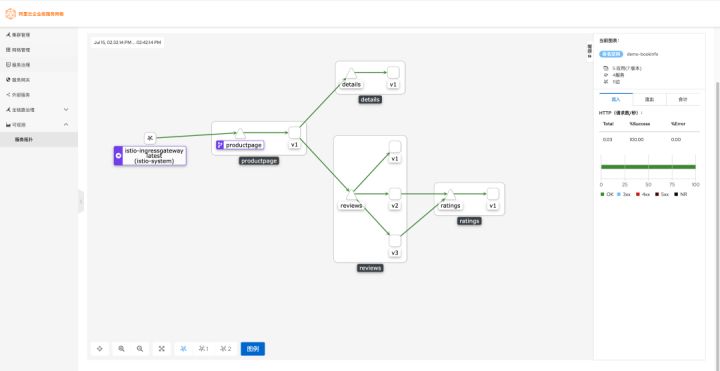Click the zoom in magnifier icon
The height and width of the screenshot is (371, 720).
click(x=121, y=349)
